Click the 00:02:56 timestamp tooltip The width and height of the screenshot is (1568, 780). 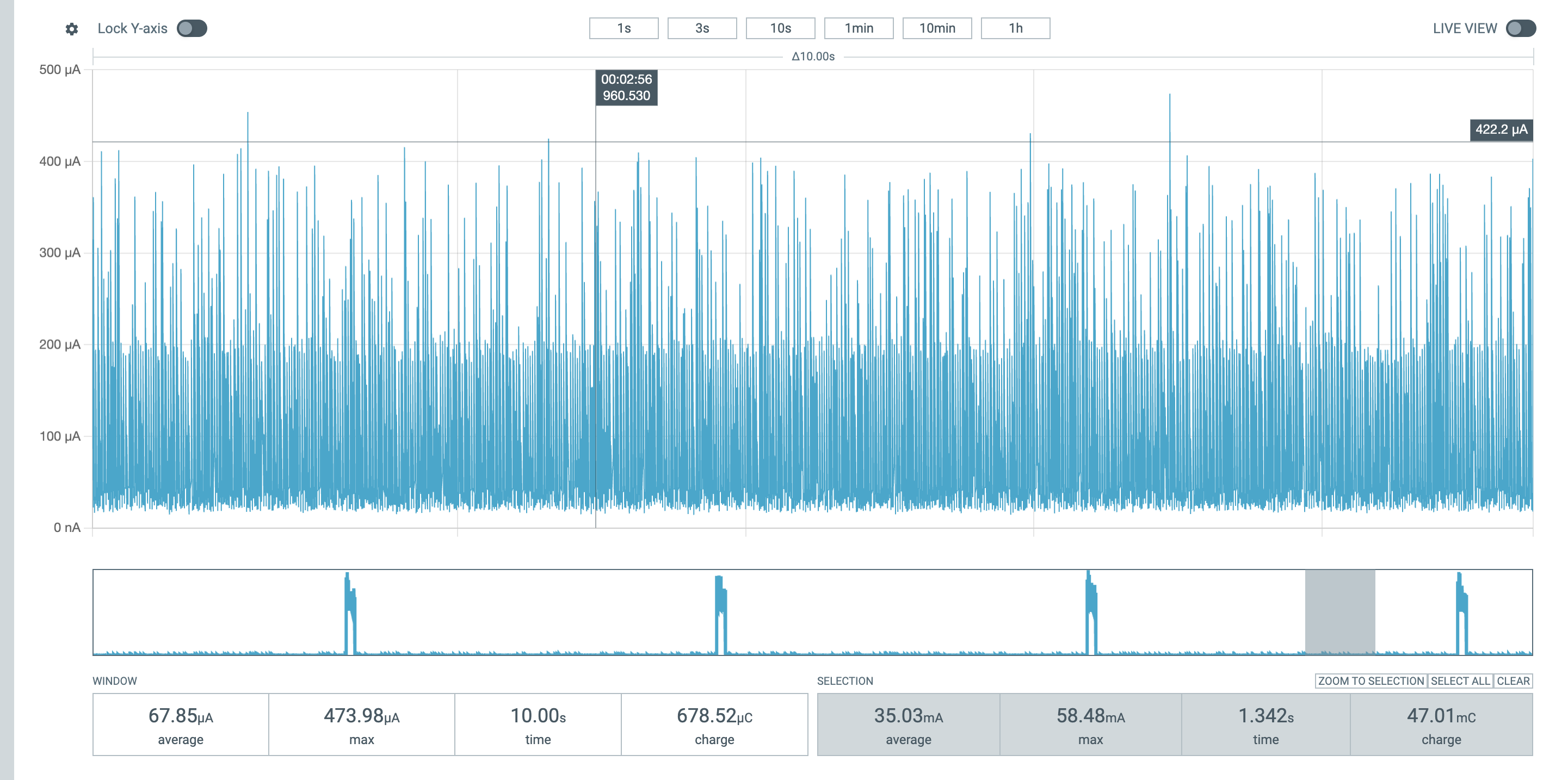(626, 88)
